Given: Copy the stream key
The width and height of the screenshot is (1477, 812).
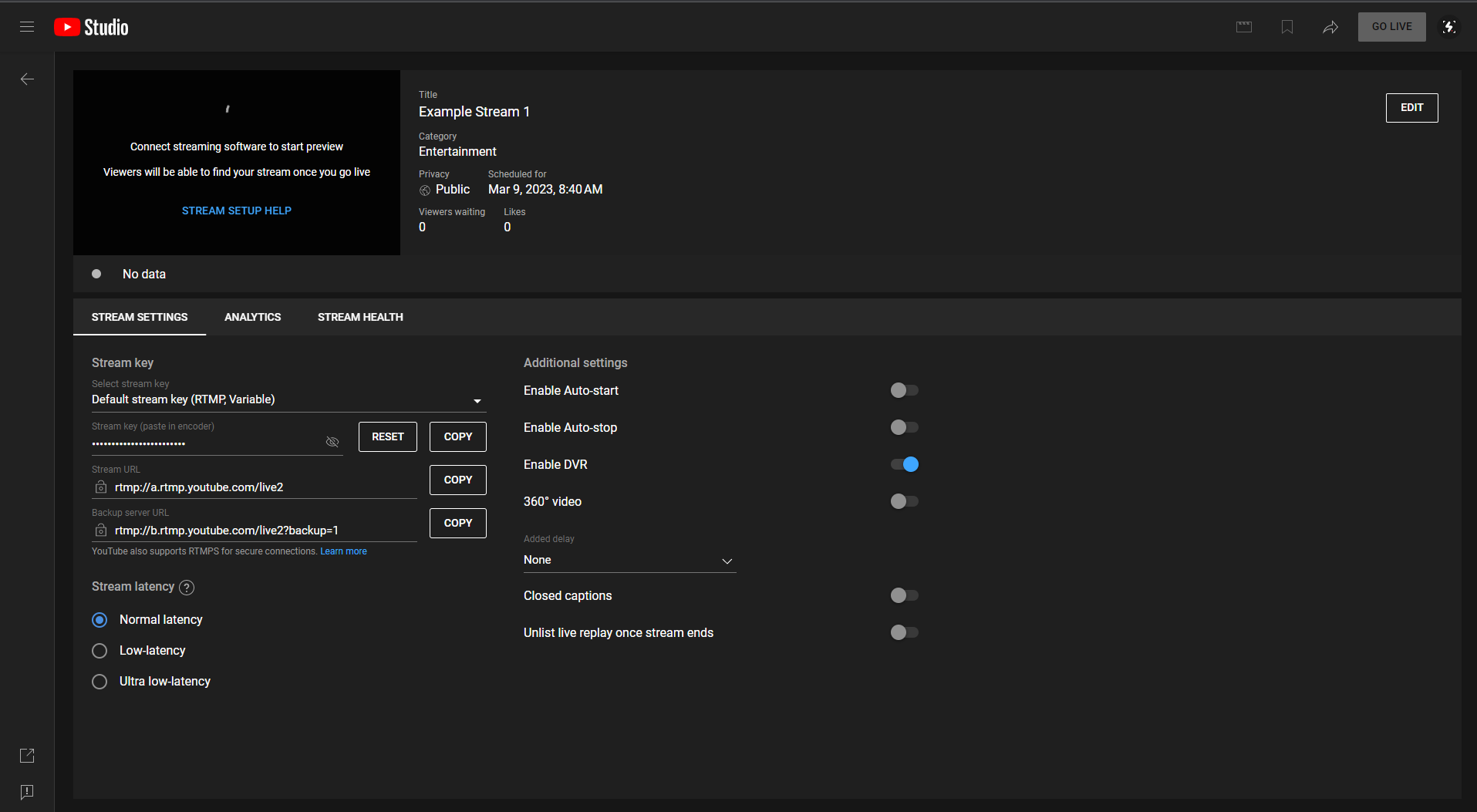Looking at the screenshot, I should [458, 436].
